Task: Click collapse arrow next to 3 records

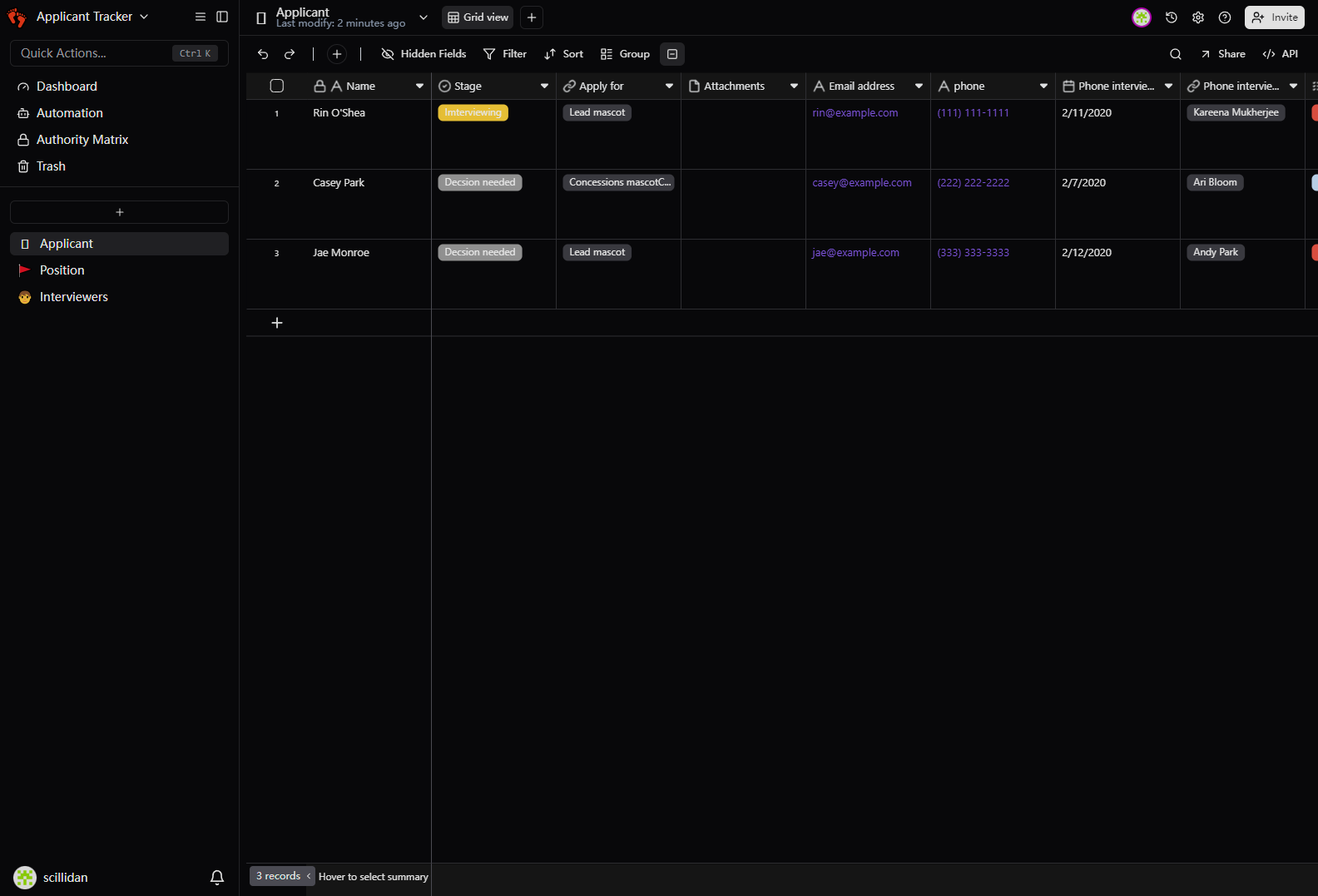Action: [309, 876]
